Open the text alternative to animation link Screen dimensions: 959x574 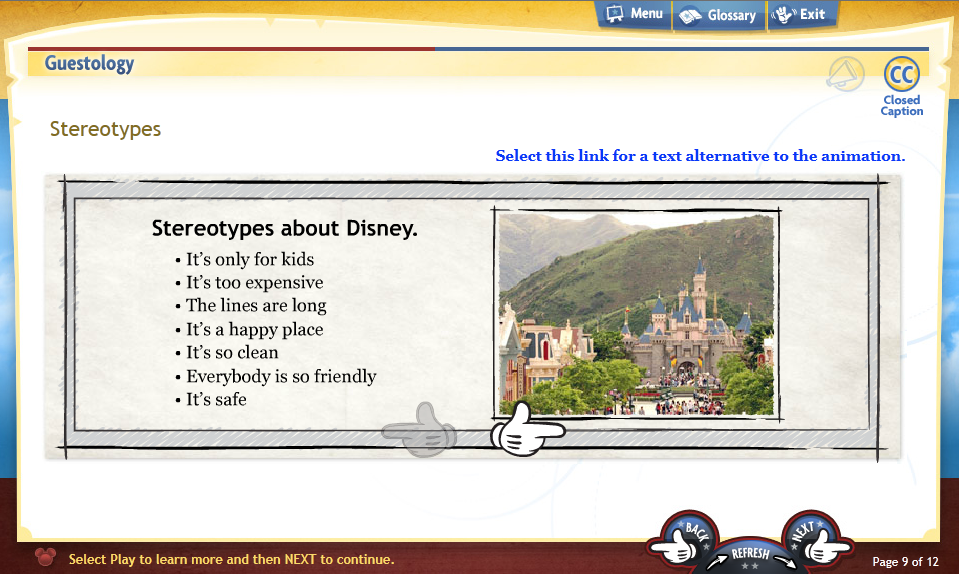[x=700, y=156]
